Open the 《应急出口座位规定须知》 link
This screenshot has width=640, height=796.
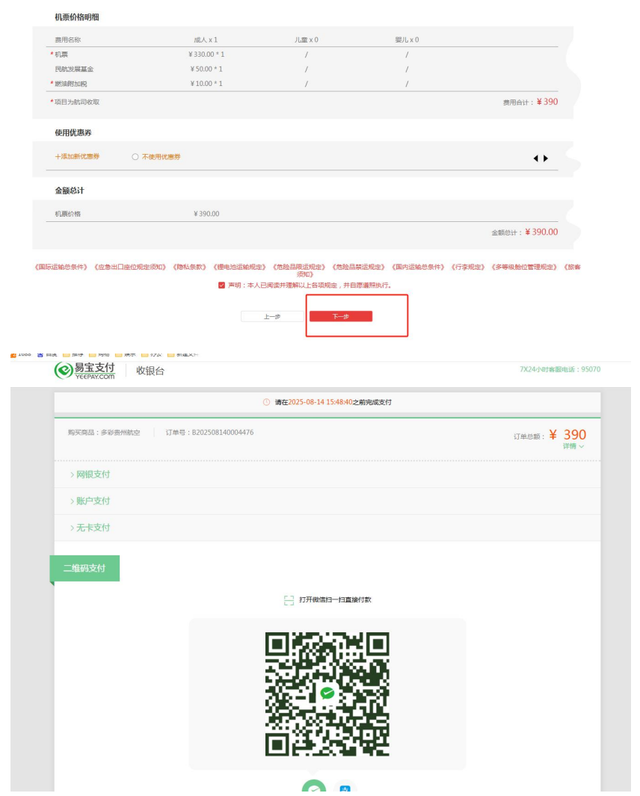point(130,267)
